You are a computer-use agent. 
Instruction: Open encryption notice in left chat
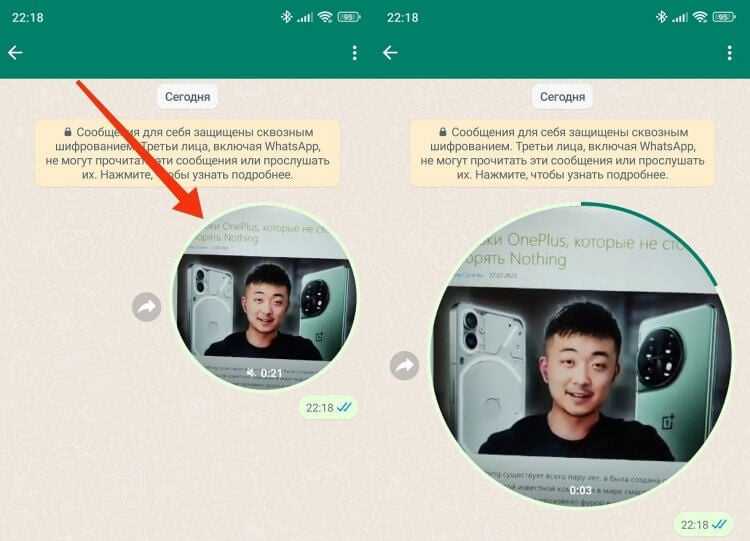(x=188, y=153)
